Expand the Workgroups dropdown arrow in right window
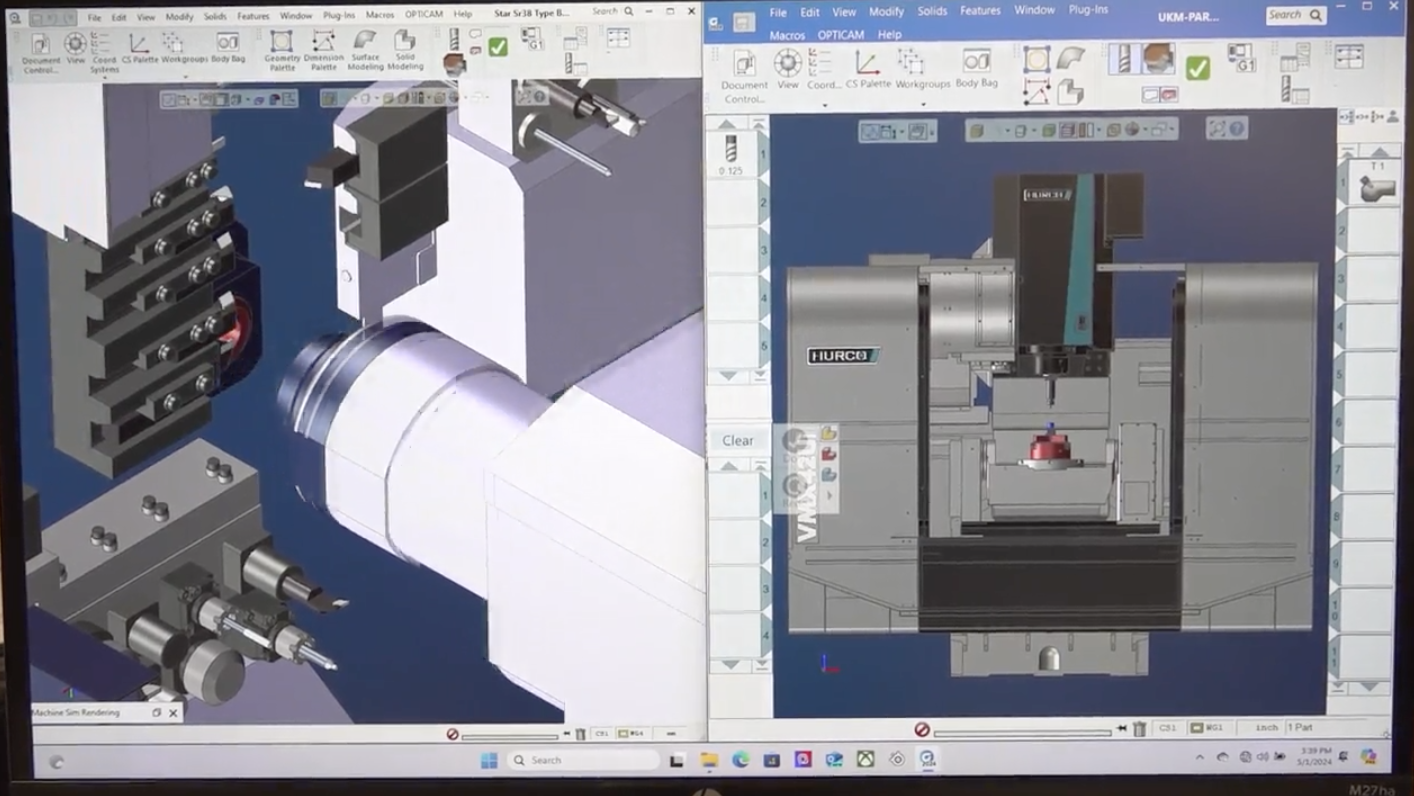Viewport: 1414px width, 796px height. (x=922, y=103)
